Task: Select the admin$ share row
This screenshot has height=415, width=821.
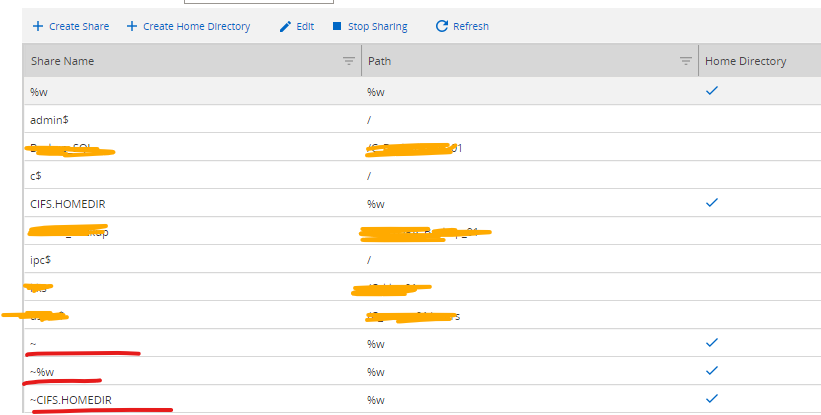Action: tap(49, 119)
